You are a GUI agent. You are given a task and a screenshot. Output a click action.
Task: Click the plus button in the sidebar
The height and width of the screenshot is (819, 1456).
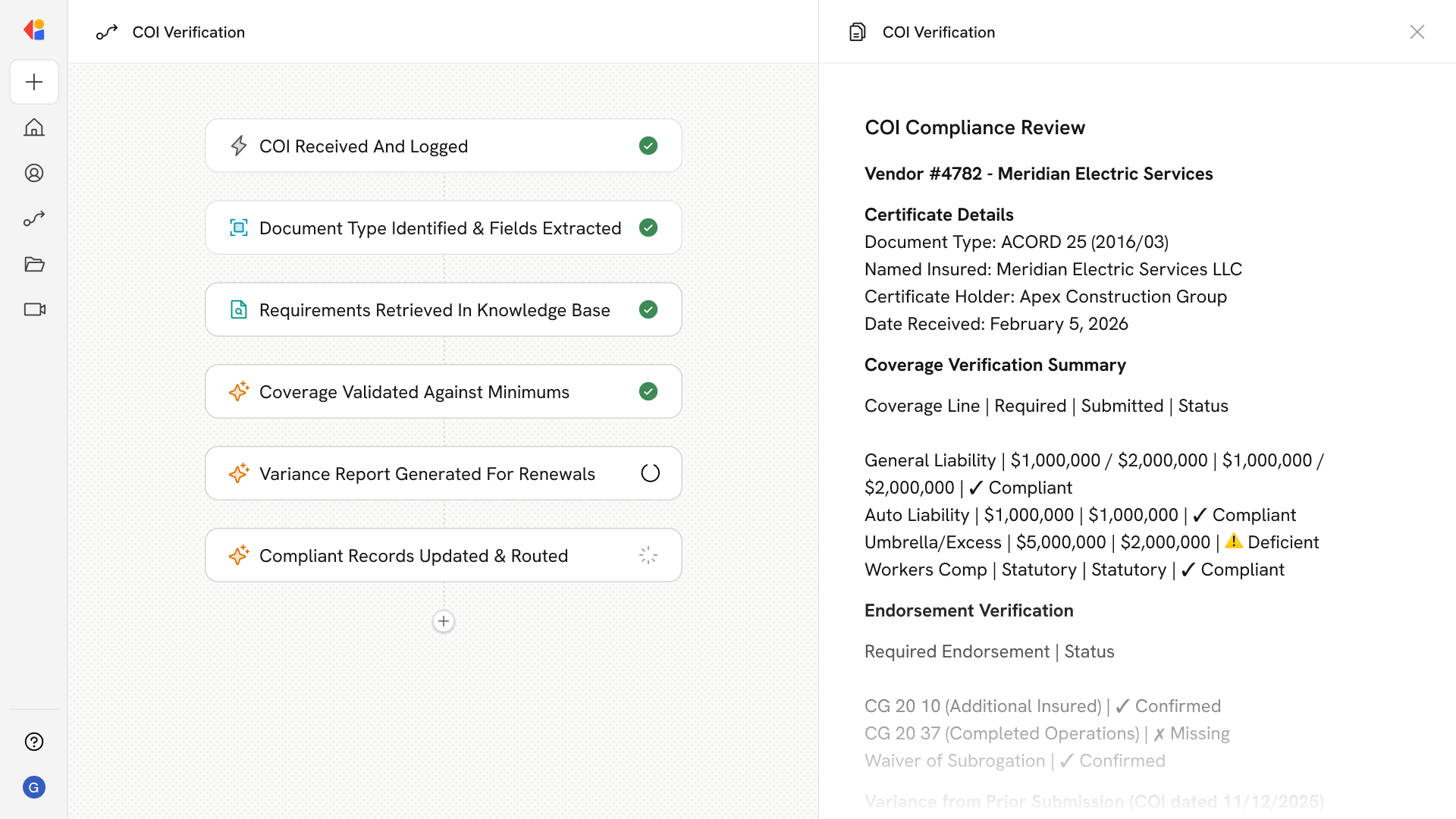point(34,82)
